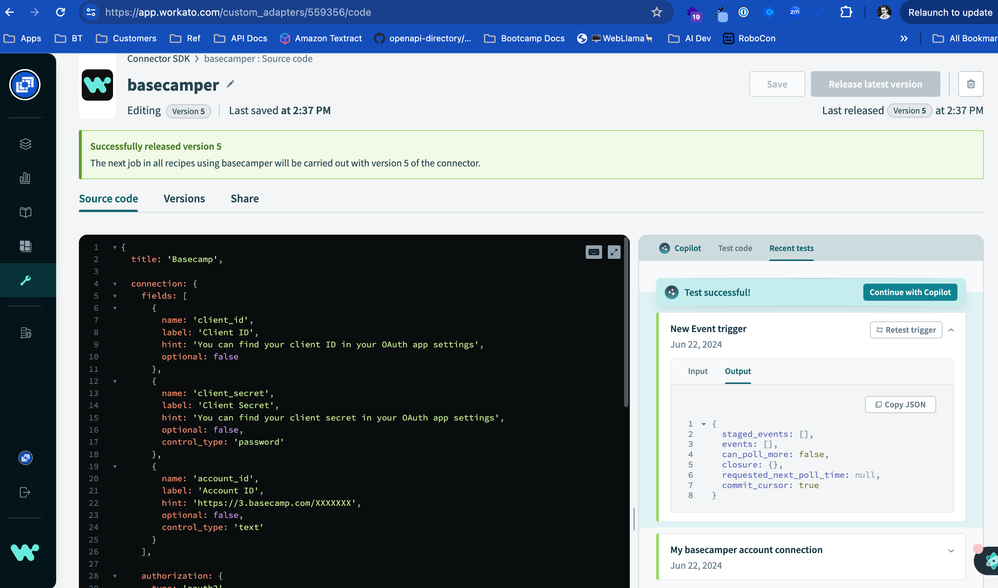The image size is (998, 588).
Task: Click the pencil icon beside basecamper
Action: pos(231,84)
